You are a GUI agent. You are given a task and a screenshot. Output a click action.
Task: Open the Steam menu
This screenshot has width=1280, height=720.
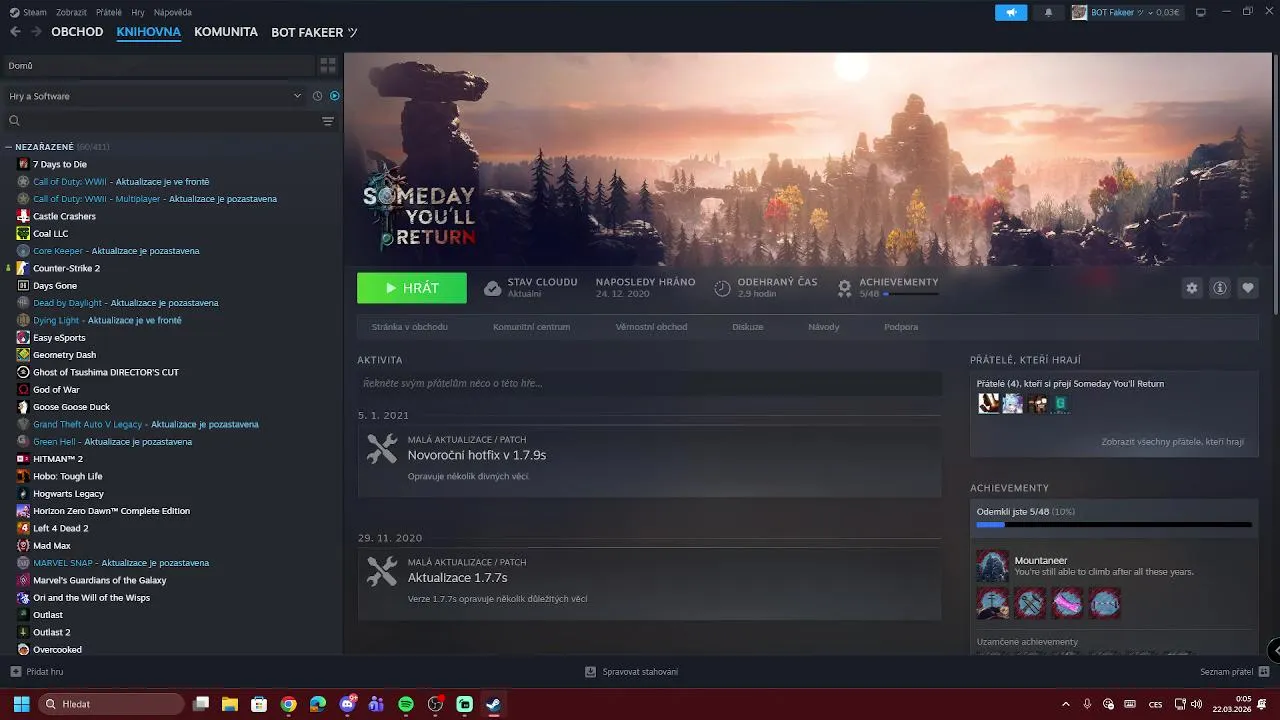click(28, 12)
